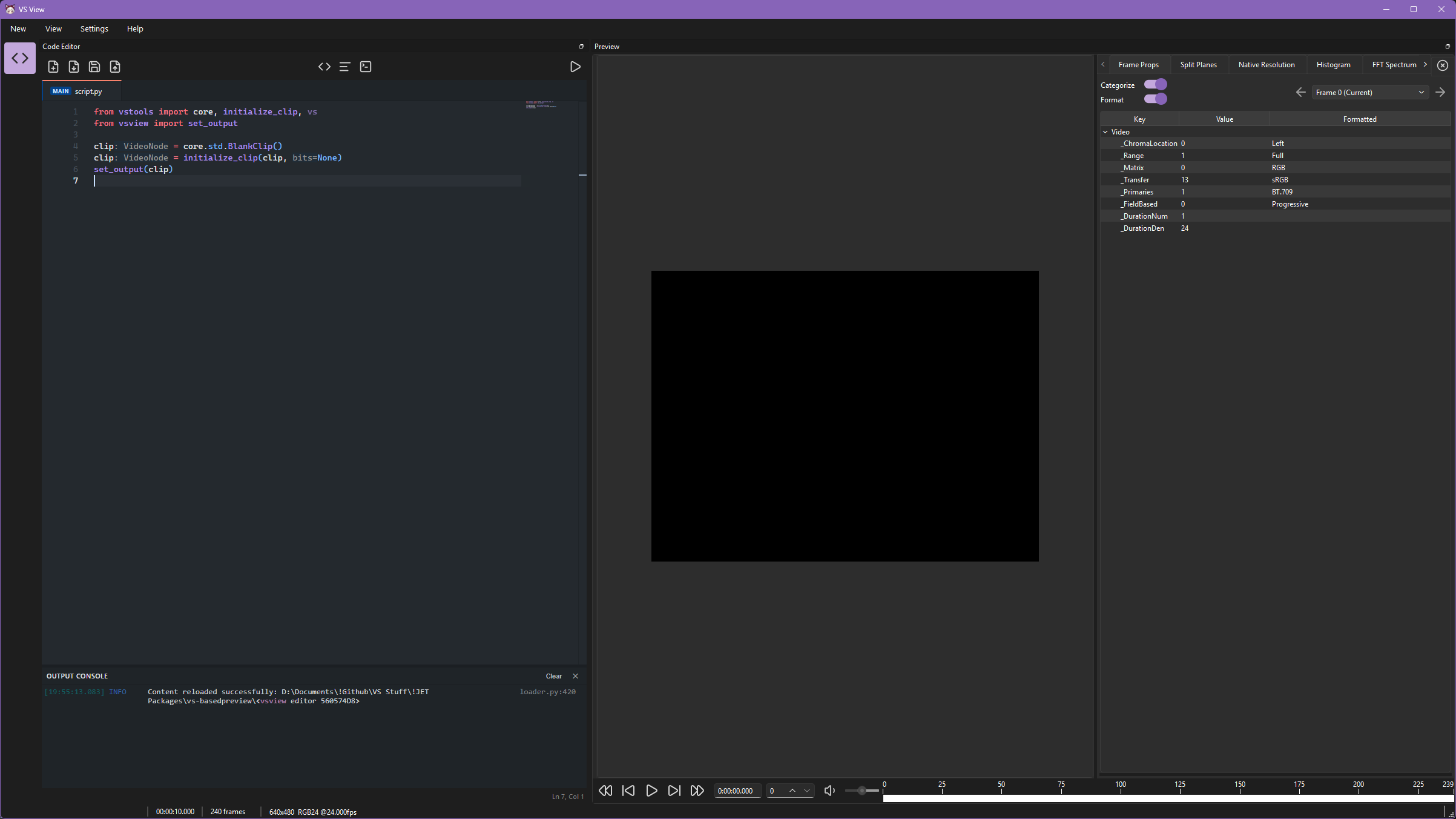
Task: Collapse the Video category in frame props
Action: [x=1105, y=132]
